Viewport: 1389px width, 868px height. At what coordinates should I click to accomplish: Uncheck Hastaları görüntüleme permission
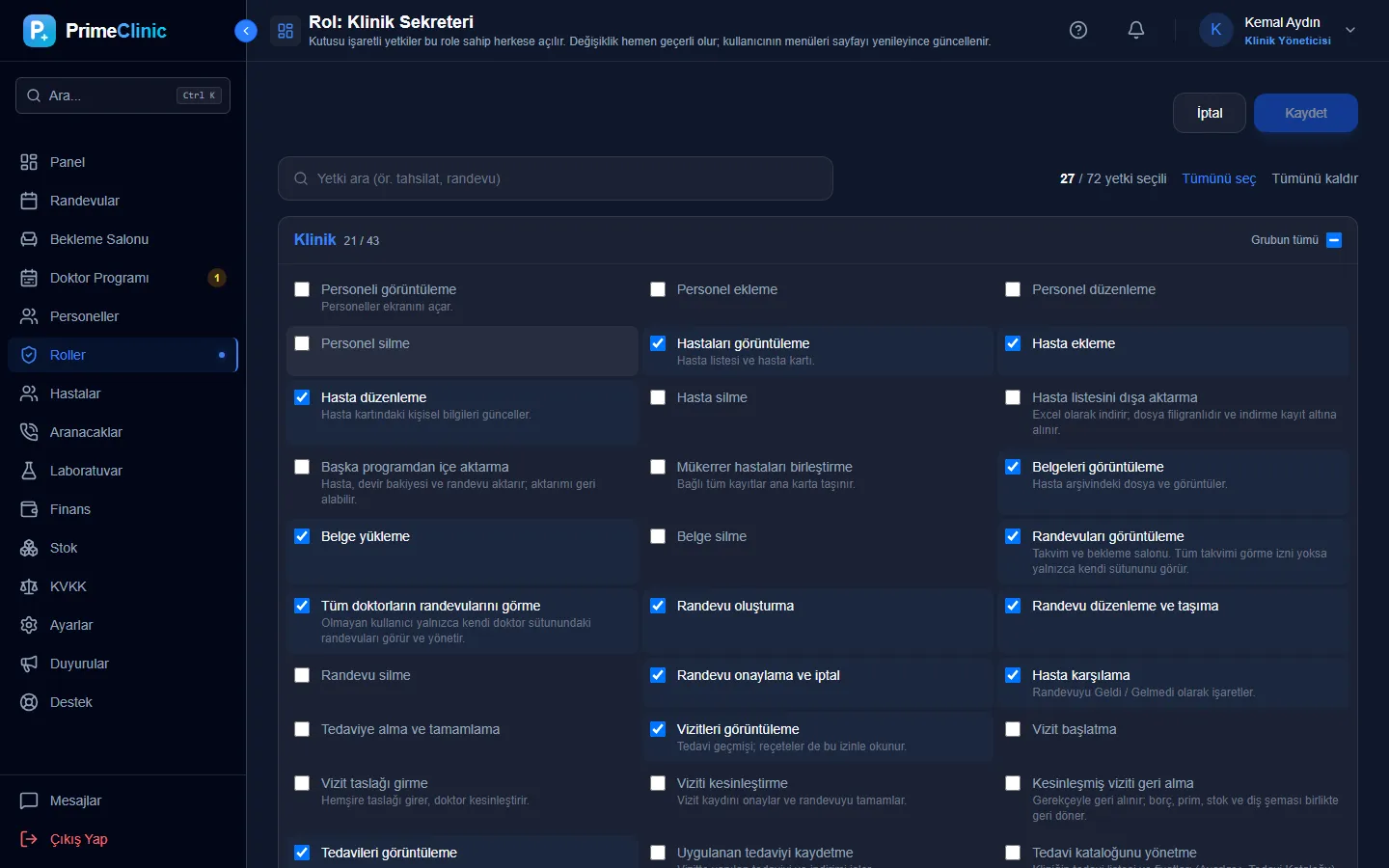pyautogui.click(x=658, y=343)
